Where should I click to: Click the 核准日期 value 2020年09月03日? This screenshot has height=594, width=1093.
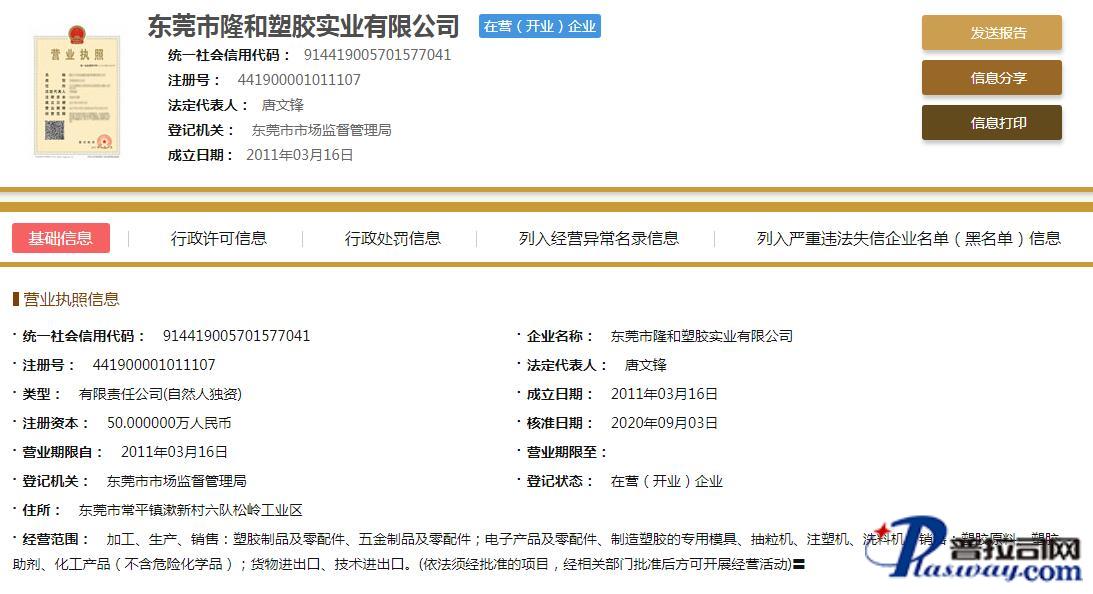click(x=664, y=423)
